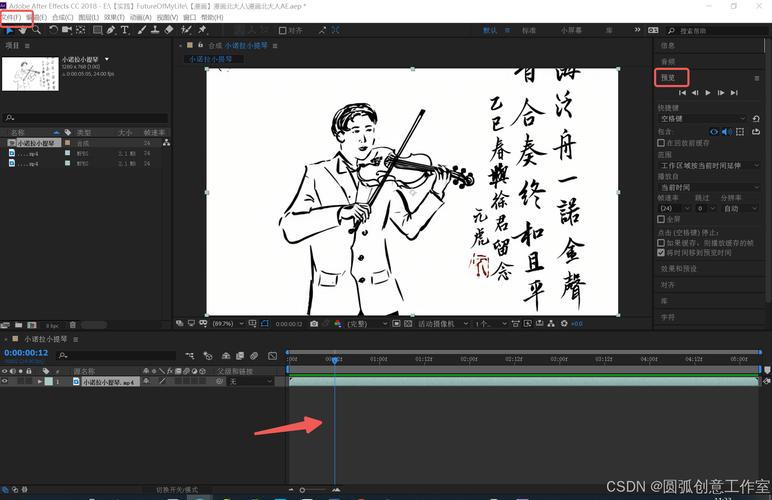Viewport: 772px width, 500px height.
Task: Open the 文件(F) menu
Action: [x=11, y=17]
